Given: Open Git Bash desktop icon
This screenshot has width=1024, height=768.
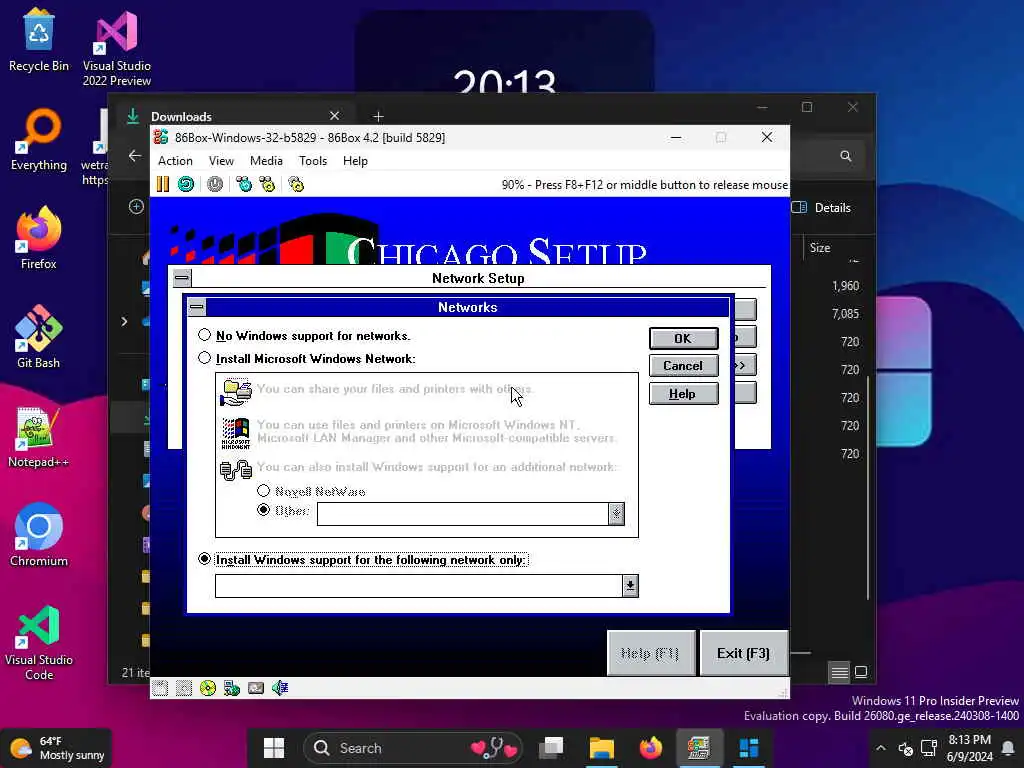Looking at the screenshot, I should (x=39, y=337).
